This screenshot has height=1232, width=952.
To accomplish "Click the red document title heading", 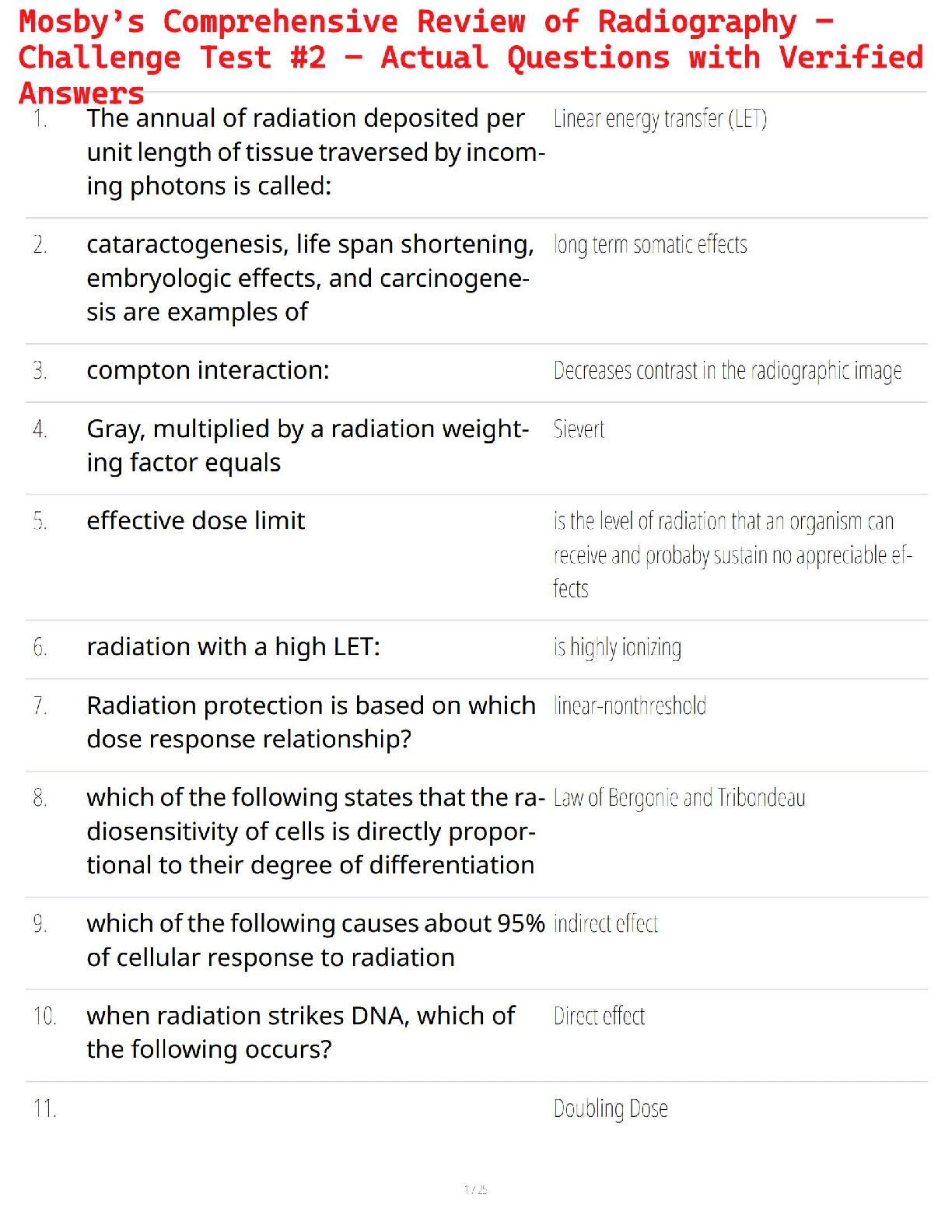I will [471, 57].
